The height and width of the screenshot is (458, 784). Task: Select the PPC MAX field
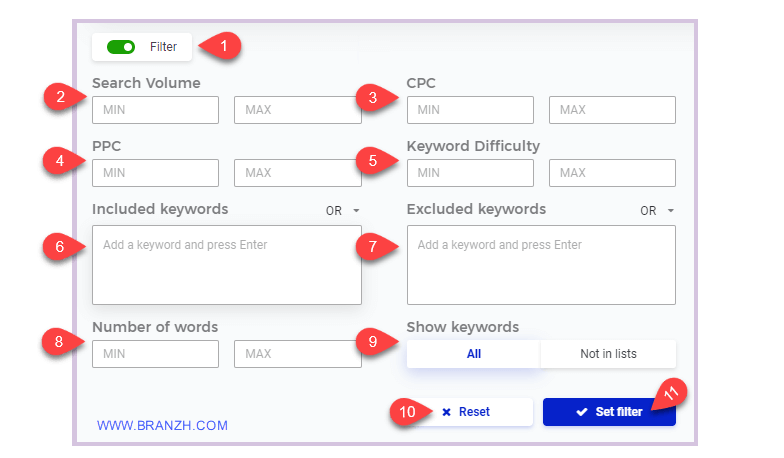coord(298,173)
